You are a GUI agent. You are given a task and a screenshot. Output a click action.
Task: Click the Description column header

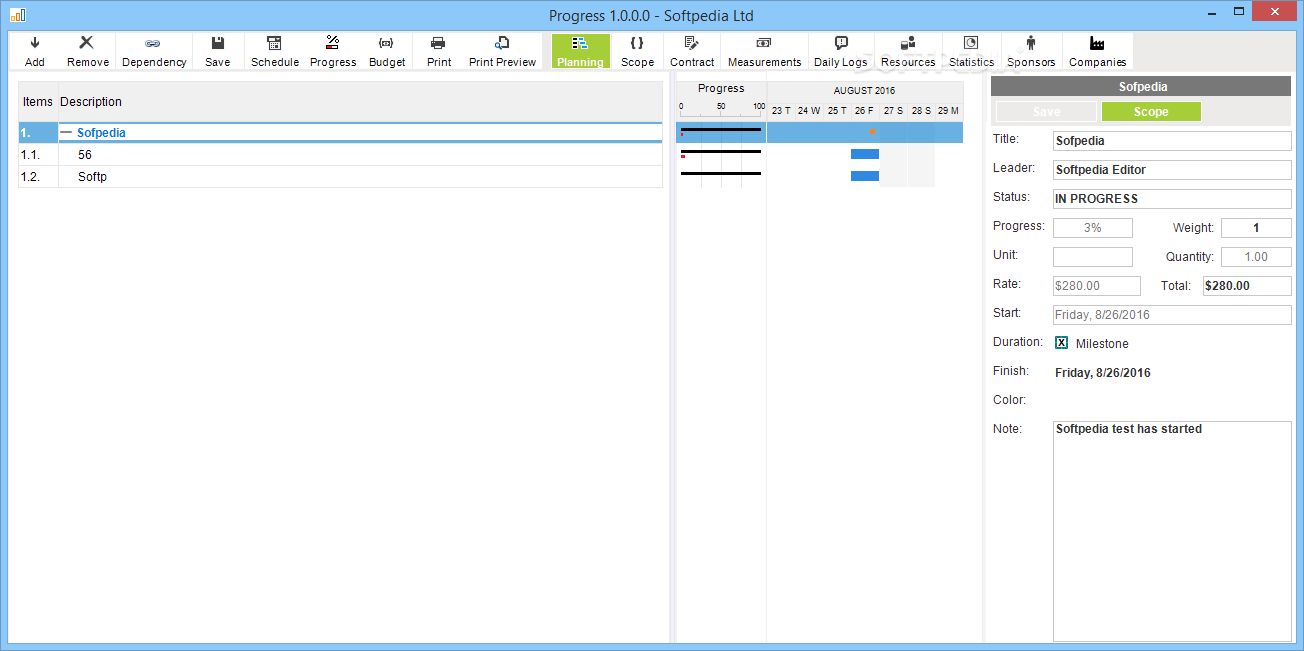[91, 101]
